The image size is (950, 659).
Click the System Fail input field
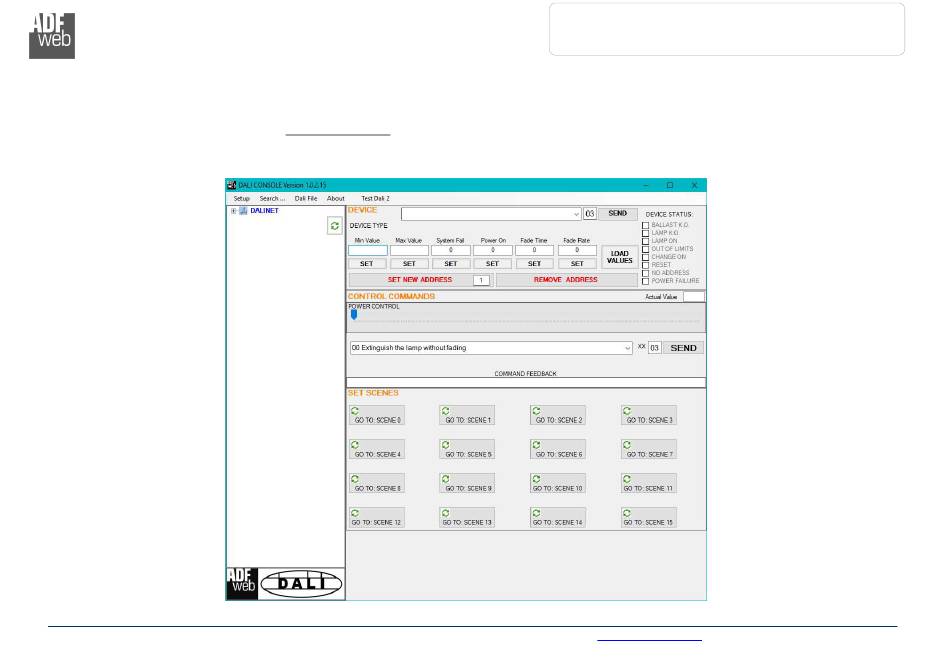coord(451,250)
